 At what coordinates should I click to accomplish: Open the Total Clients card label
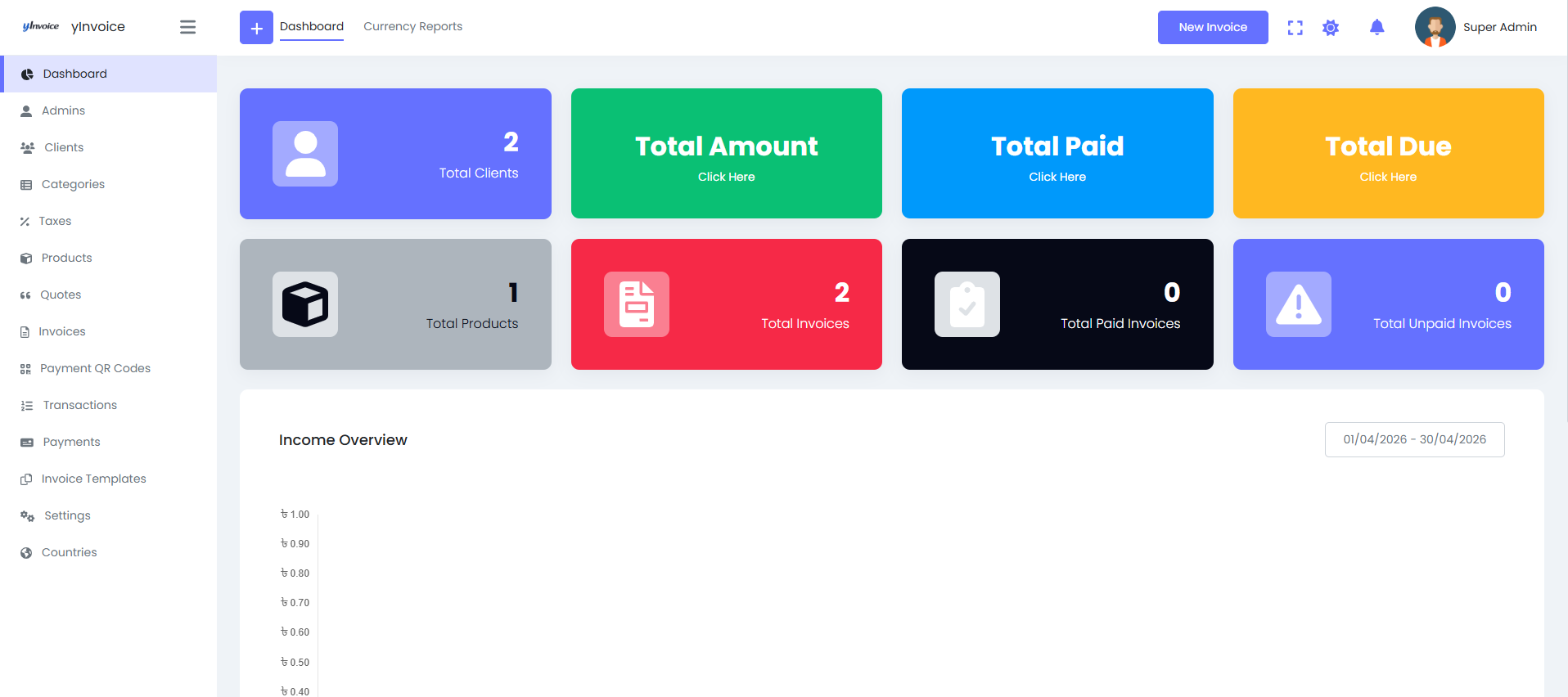tap(479, 173)
